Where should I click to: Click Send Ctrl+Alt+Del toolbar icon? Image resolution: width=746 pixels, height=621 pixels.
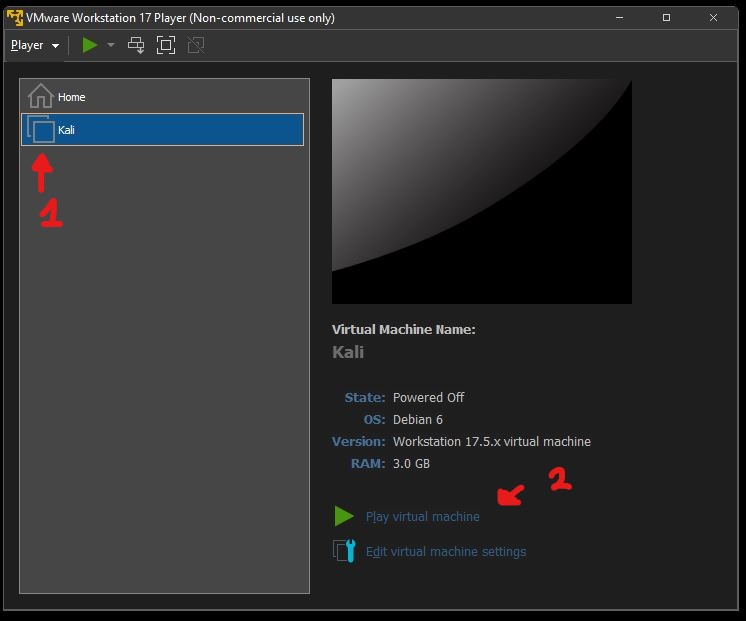pos(136,45)
